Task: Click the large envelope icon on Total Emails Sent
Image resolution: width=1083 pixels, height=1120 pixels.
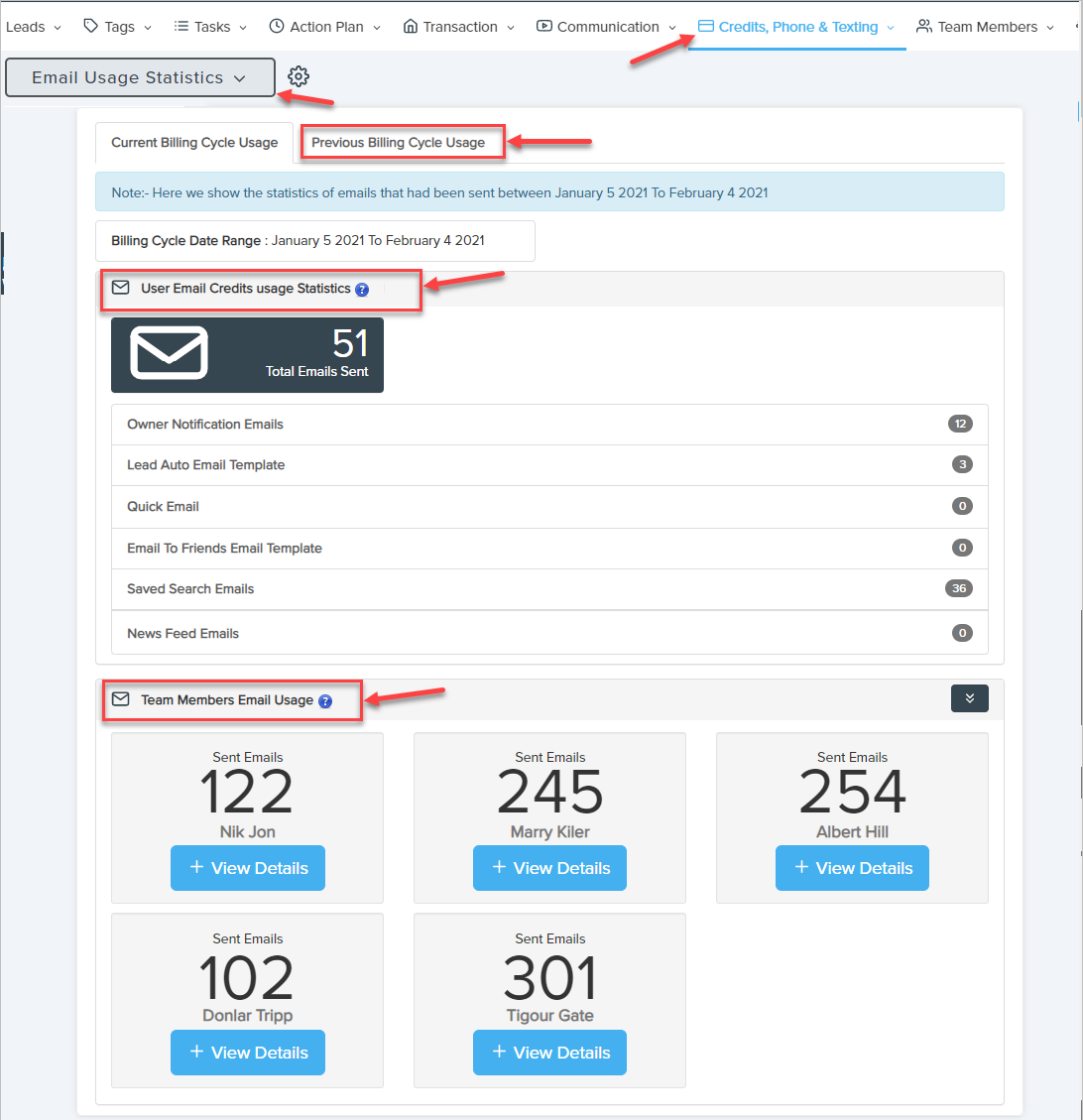Action: pos(170,352)
